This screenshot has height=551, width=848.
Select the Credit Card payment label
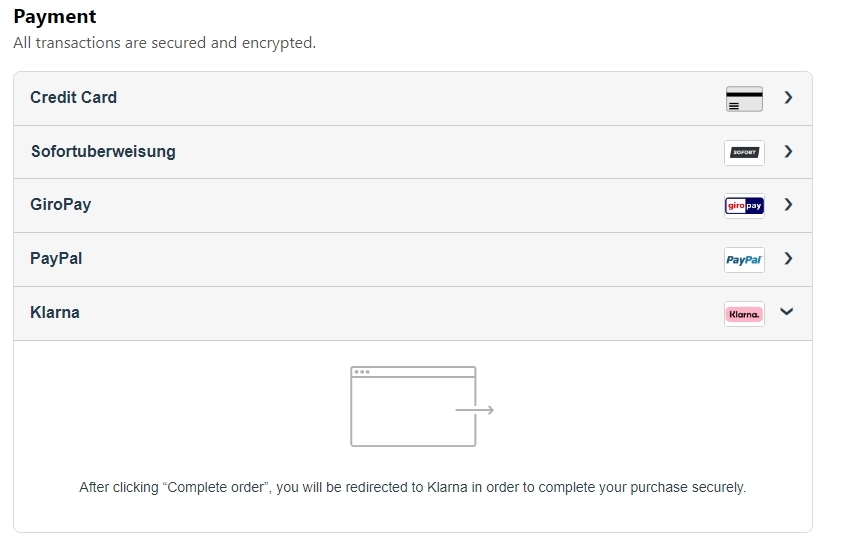point(74,97)
